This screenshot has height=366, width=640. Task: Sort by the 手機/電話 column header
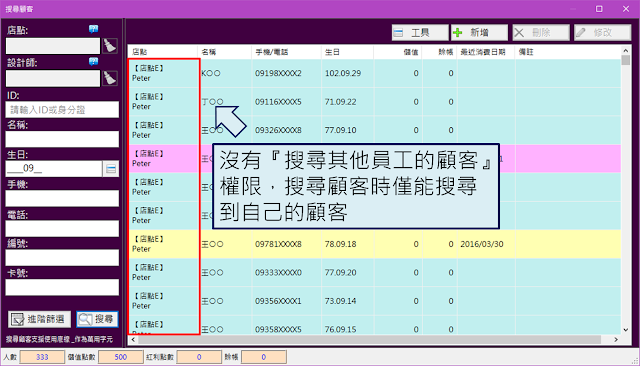[x=286, y=52]
